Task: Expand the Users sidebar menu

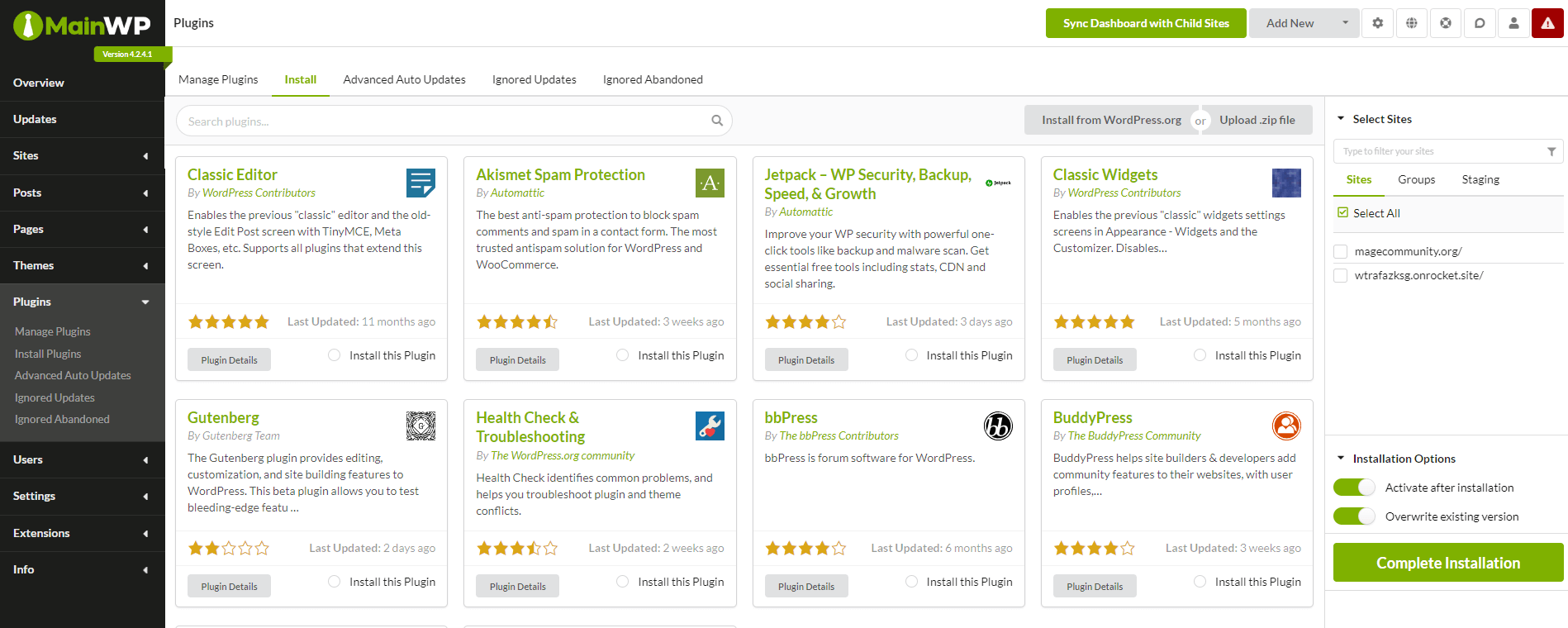Action: 83,459
